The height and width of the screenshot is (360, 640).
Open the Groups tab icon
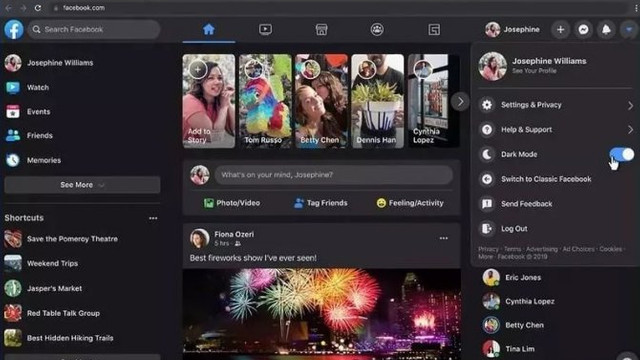click(377, 29)
